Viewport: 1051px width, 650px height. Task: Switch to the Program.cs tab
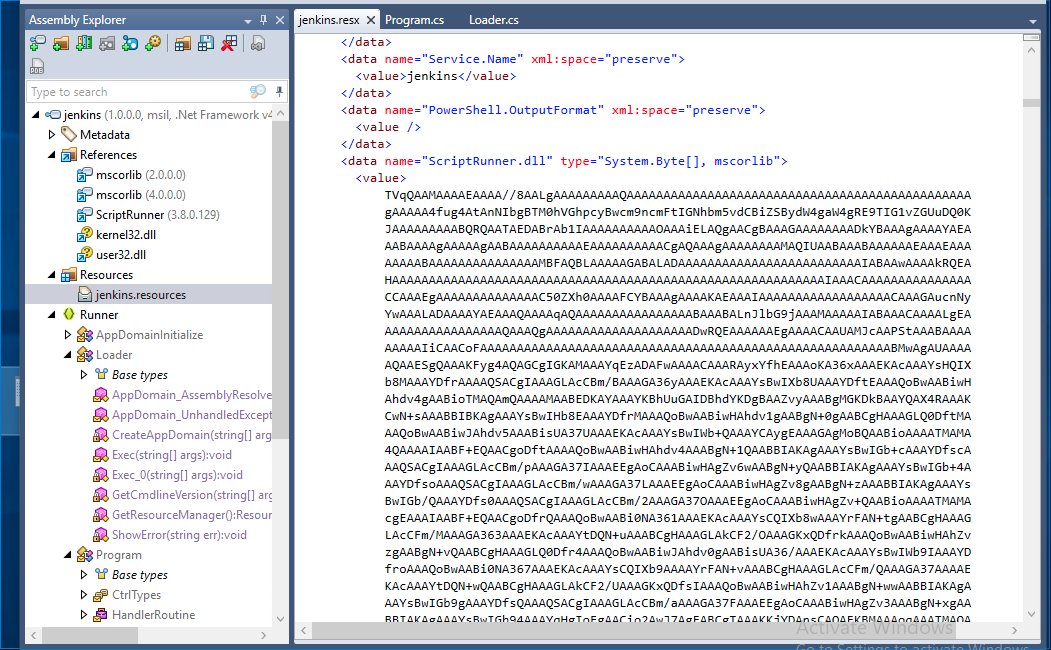[414, 20]
